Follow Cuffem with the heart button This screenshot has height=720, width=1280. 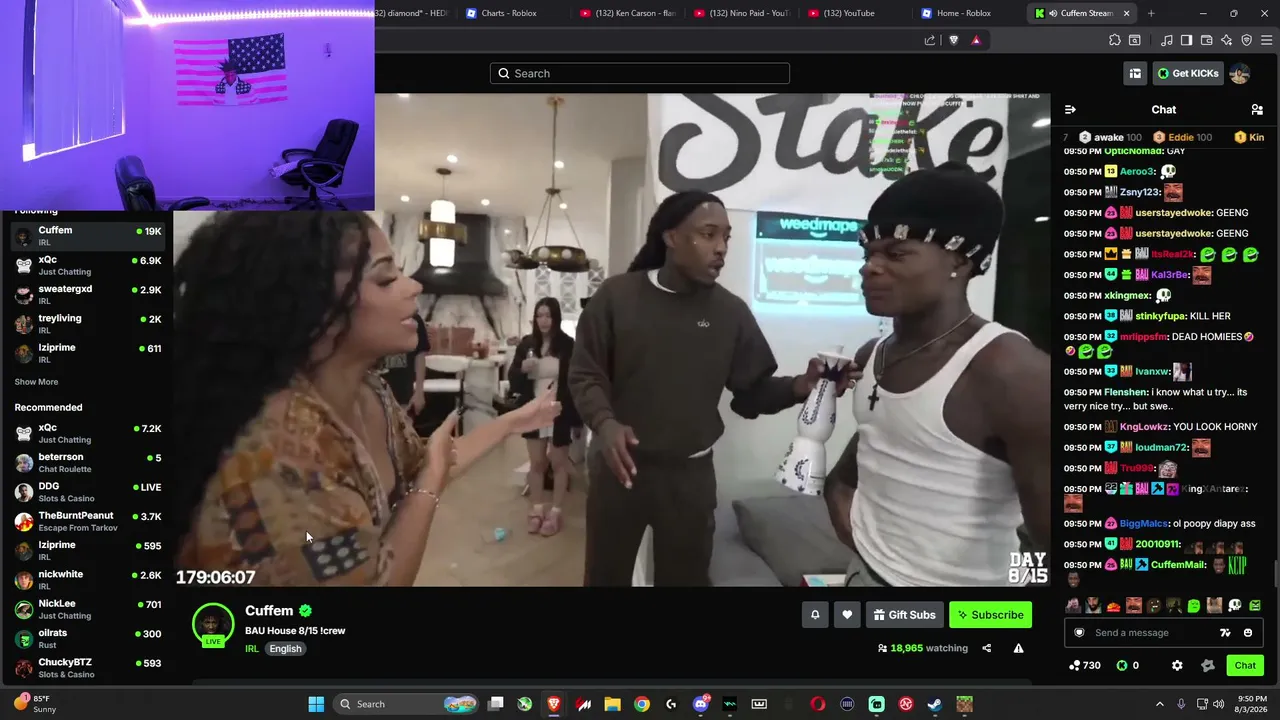click(847, 615)
